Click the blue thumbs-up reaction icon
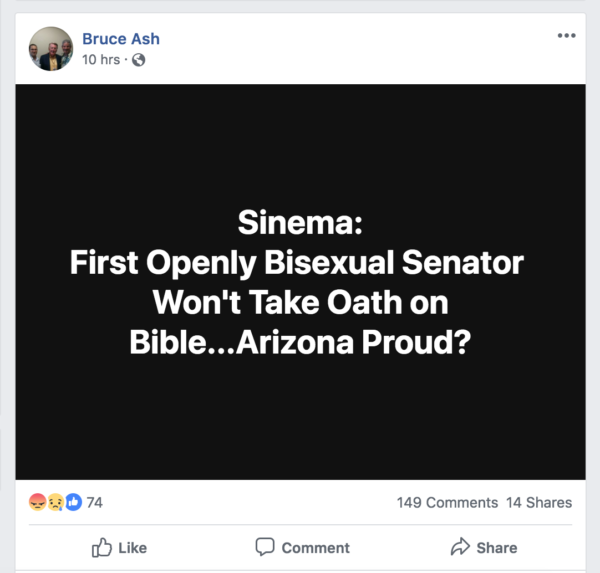This screenshot has width=600, height=573. [73, 502]
